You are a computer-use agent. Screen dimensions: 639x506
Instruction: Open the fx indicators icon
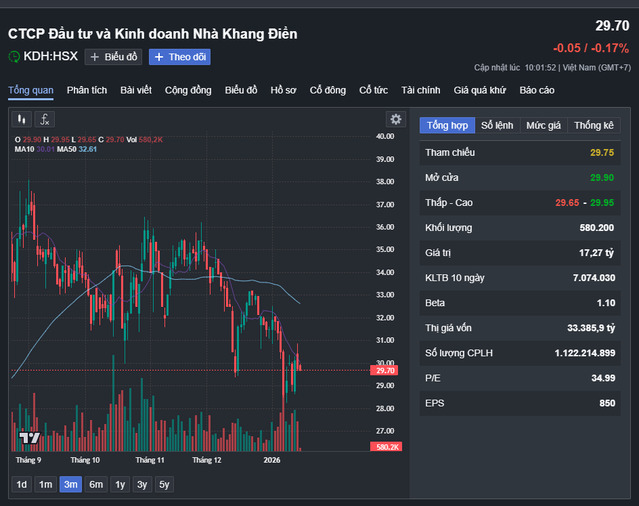(44, 119)
